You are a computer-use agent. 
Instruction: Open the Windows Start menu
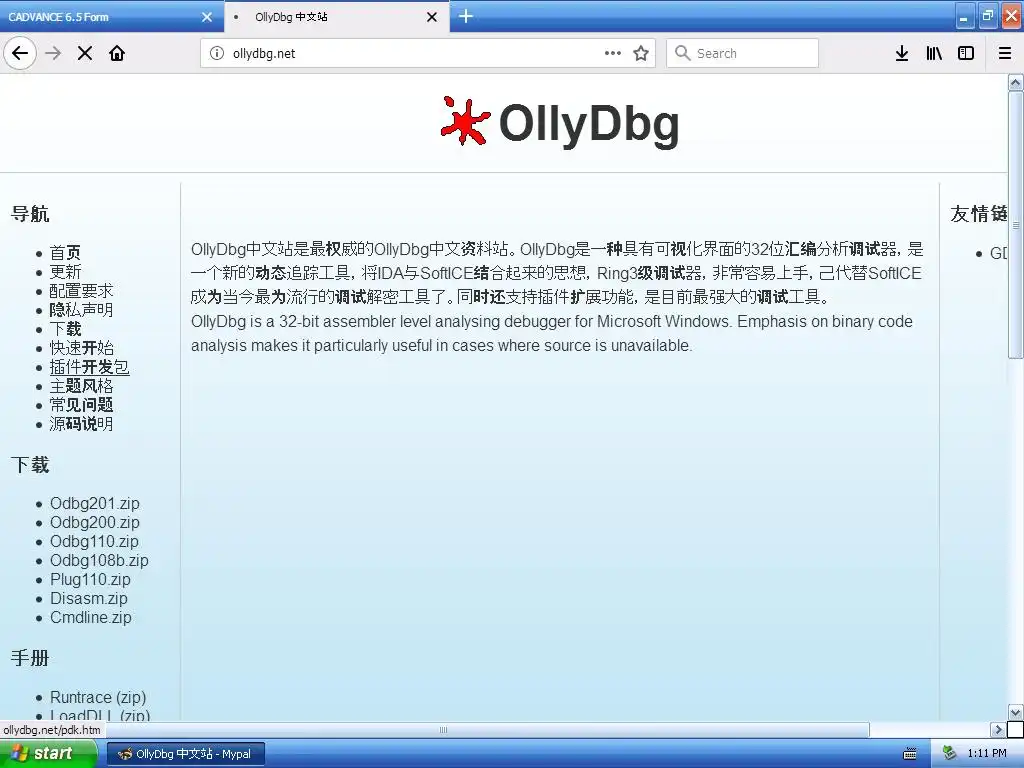(x=49, y=754)
